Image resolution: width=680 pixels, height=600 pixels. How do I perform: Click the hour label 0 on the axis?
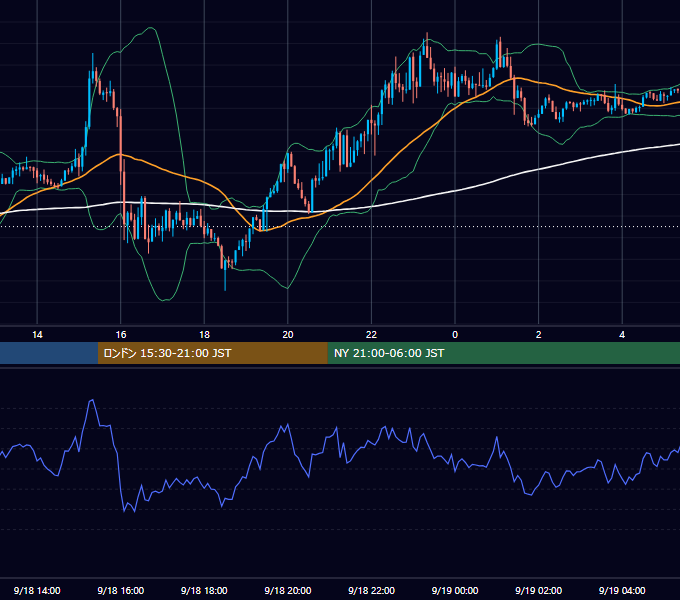pos(455,335)
